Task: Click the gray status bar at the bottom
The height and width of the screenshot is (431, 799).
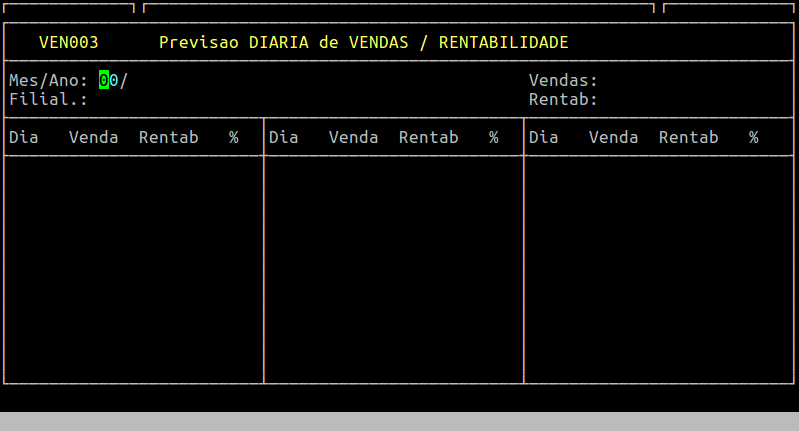Action: point(400,421)
